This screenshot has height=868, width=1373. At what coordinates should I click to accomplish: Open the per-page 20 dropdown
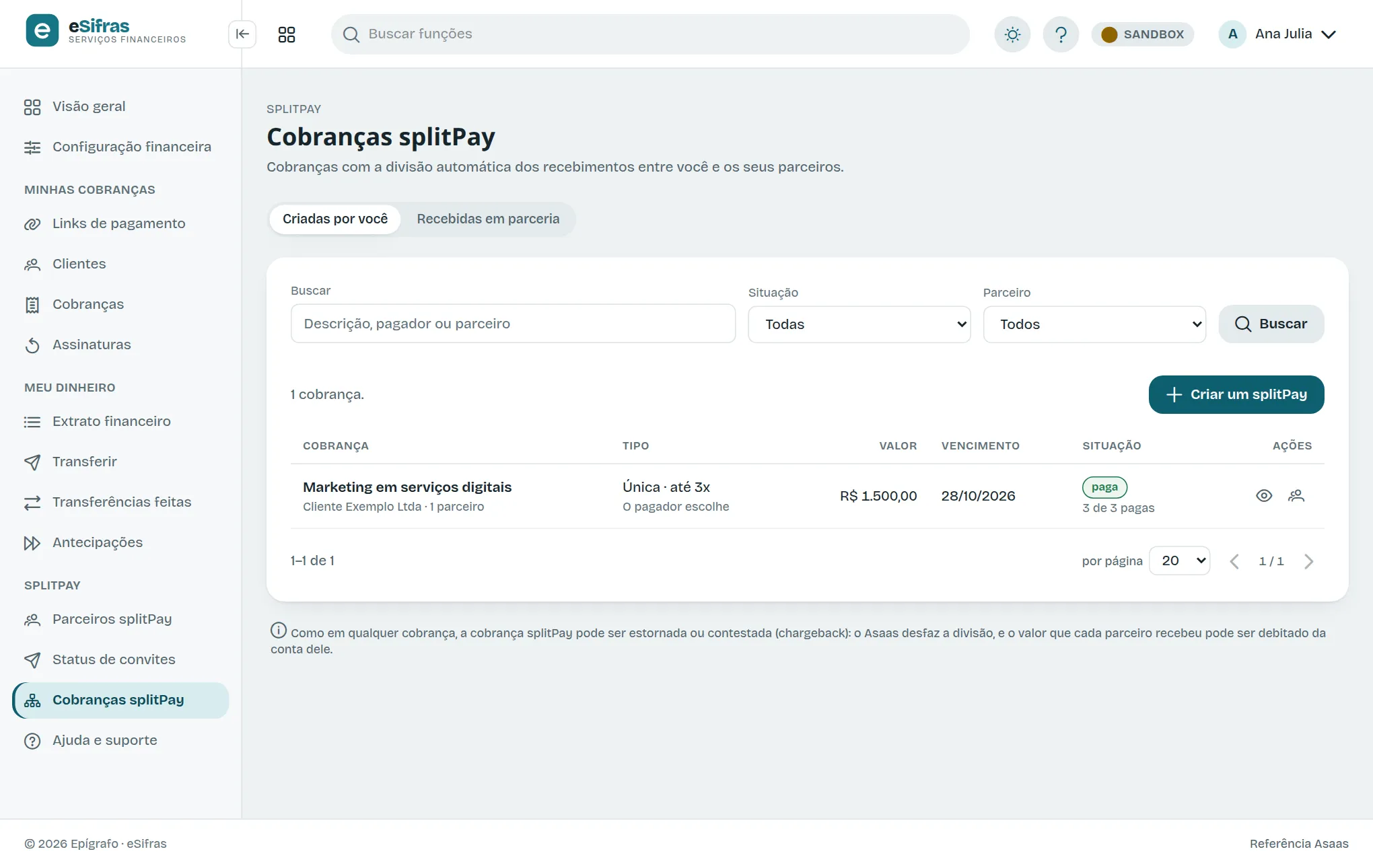(1180, 560)
